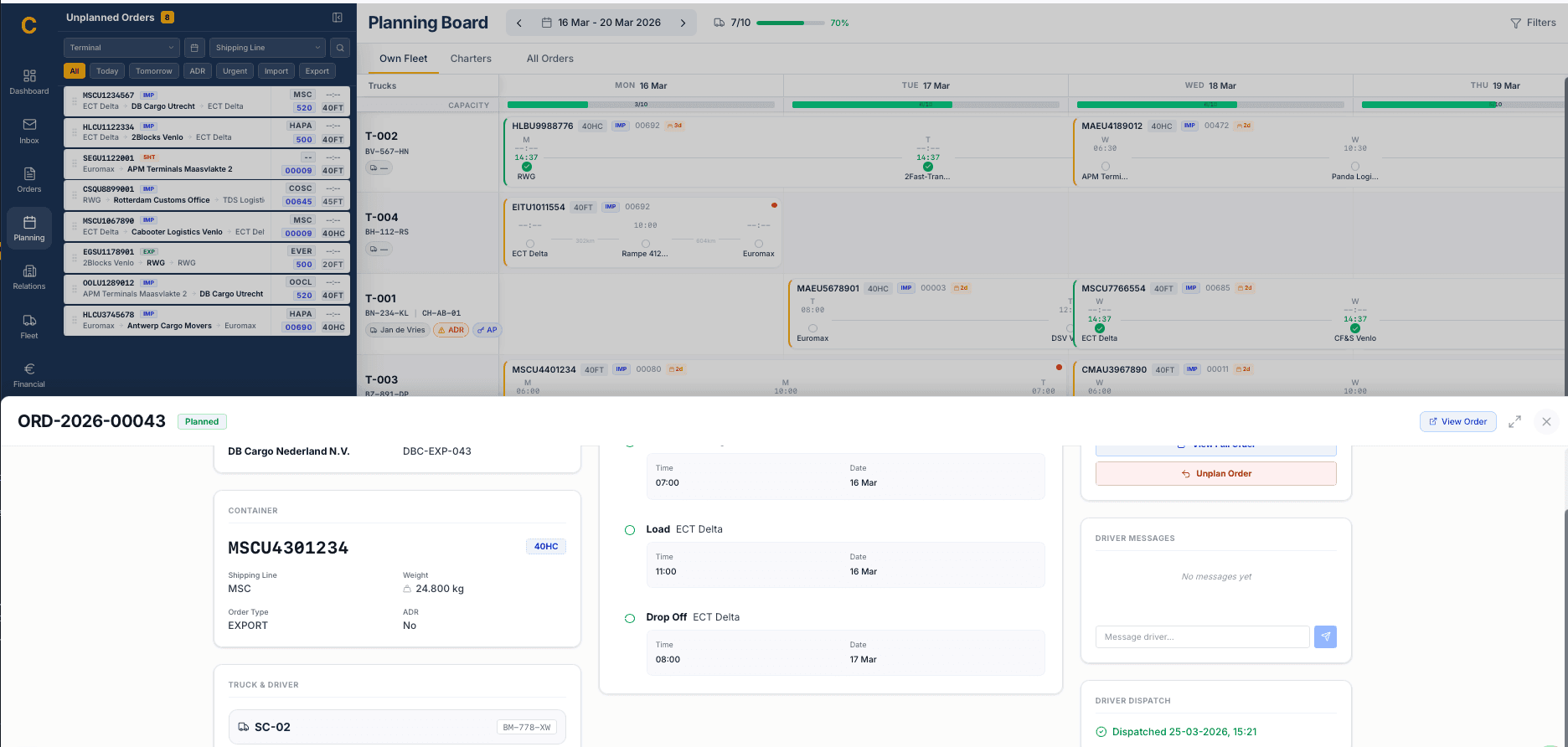This screenshot has height=747, width=1568.
Task: Toggle the ADR filter chip
Action: (x=198, y=71)
